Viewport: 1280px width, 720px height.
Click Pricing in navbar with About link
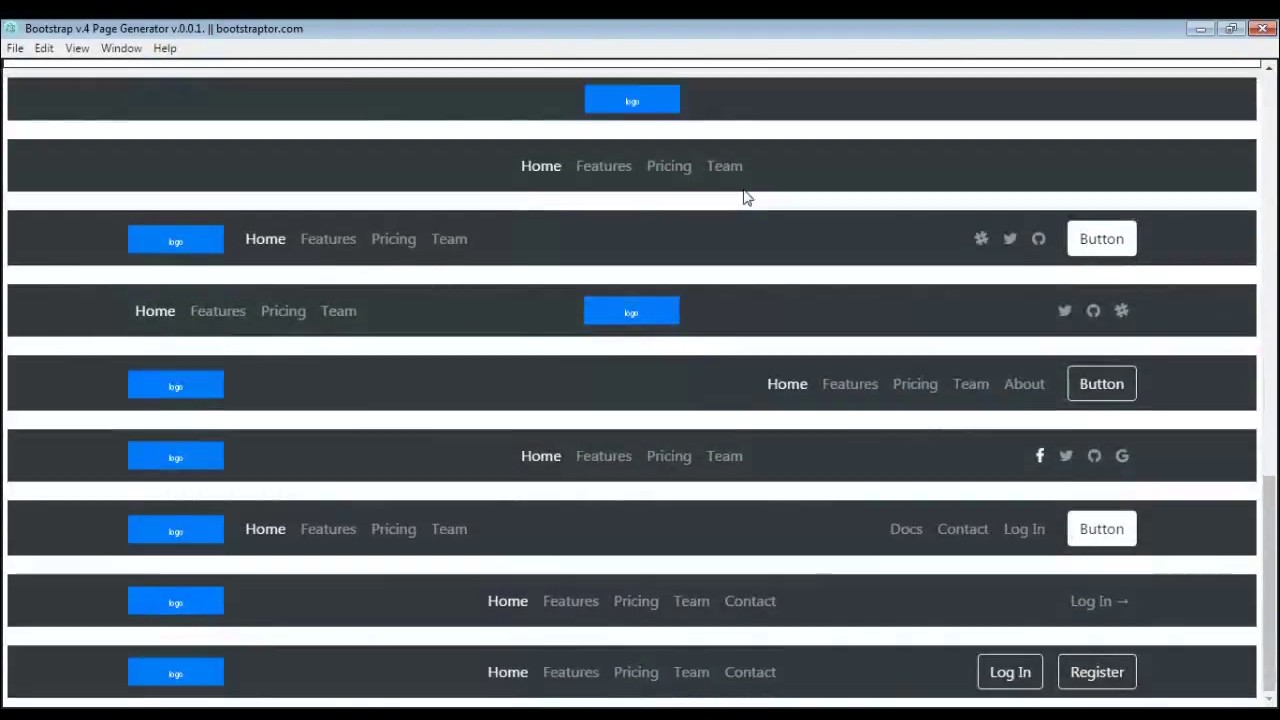click(x=915, y=384)
